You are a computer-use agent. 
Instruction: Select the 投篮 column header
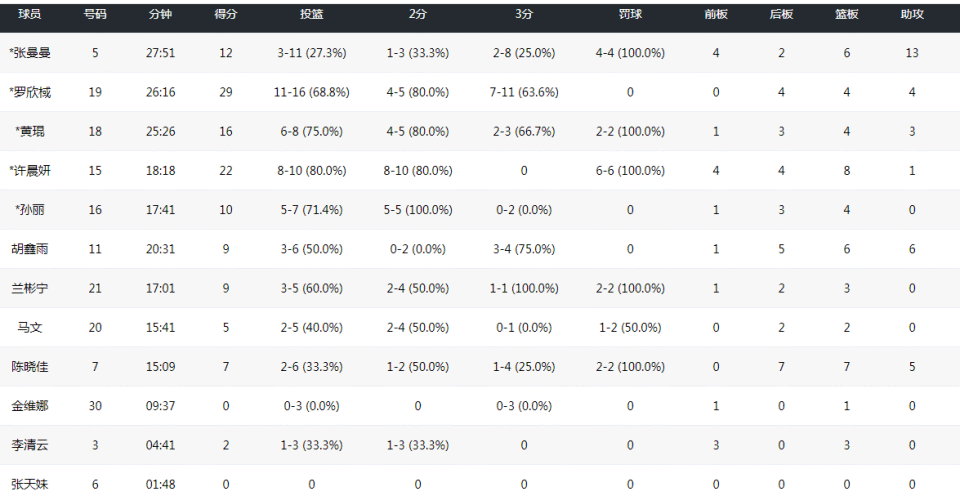[x=311, y=16]
